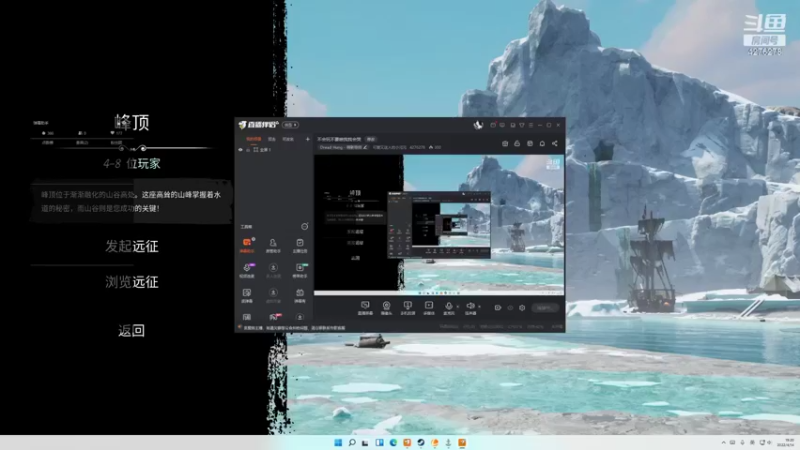Open the video clip tool with the purple badge
The height and width of the screenshot is (450, 800).
point(247,270)
